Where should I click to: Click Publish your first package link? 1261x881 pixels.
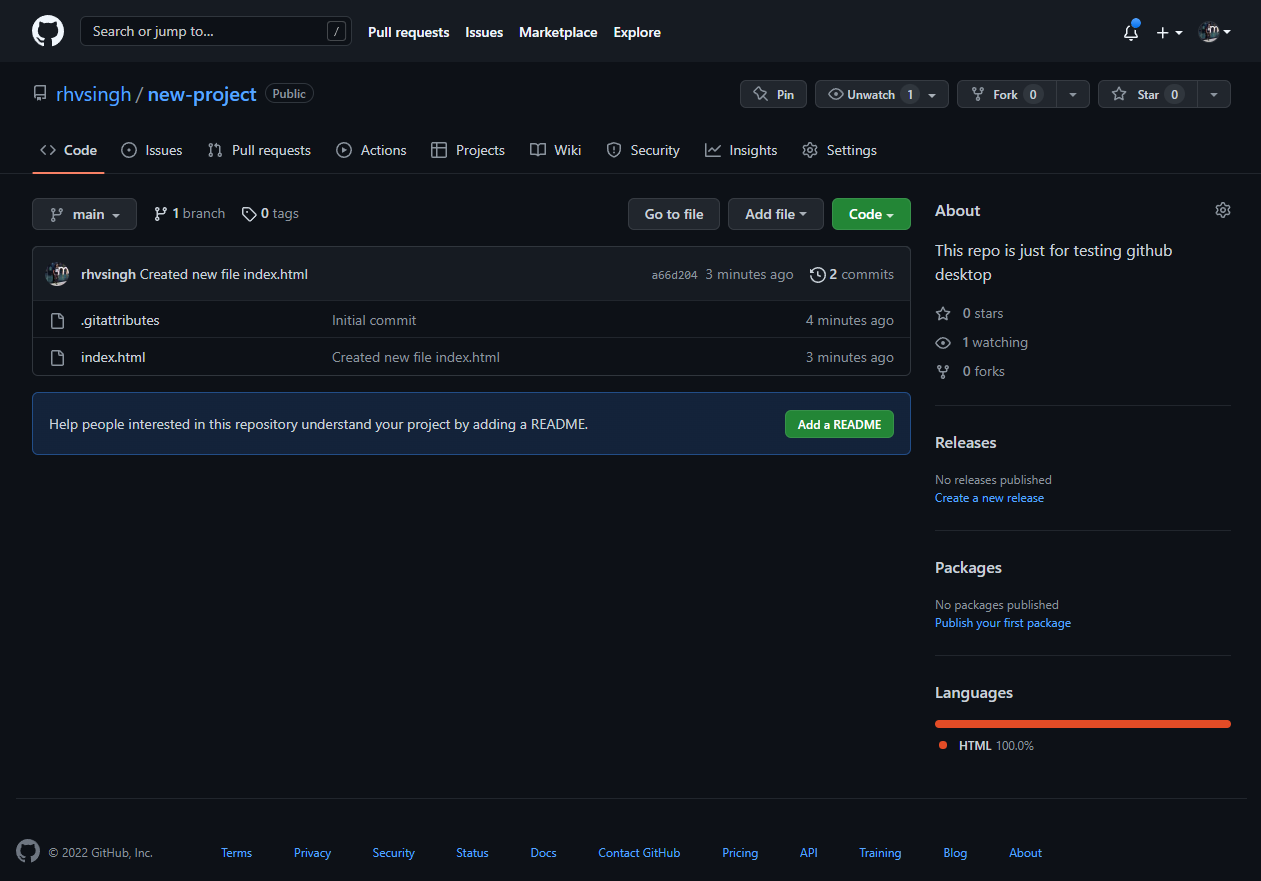(x=1003, y=623)
